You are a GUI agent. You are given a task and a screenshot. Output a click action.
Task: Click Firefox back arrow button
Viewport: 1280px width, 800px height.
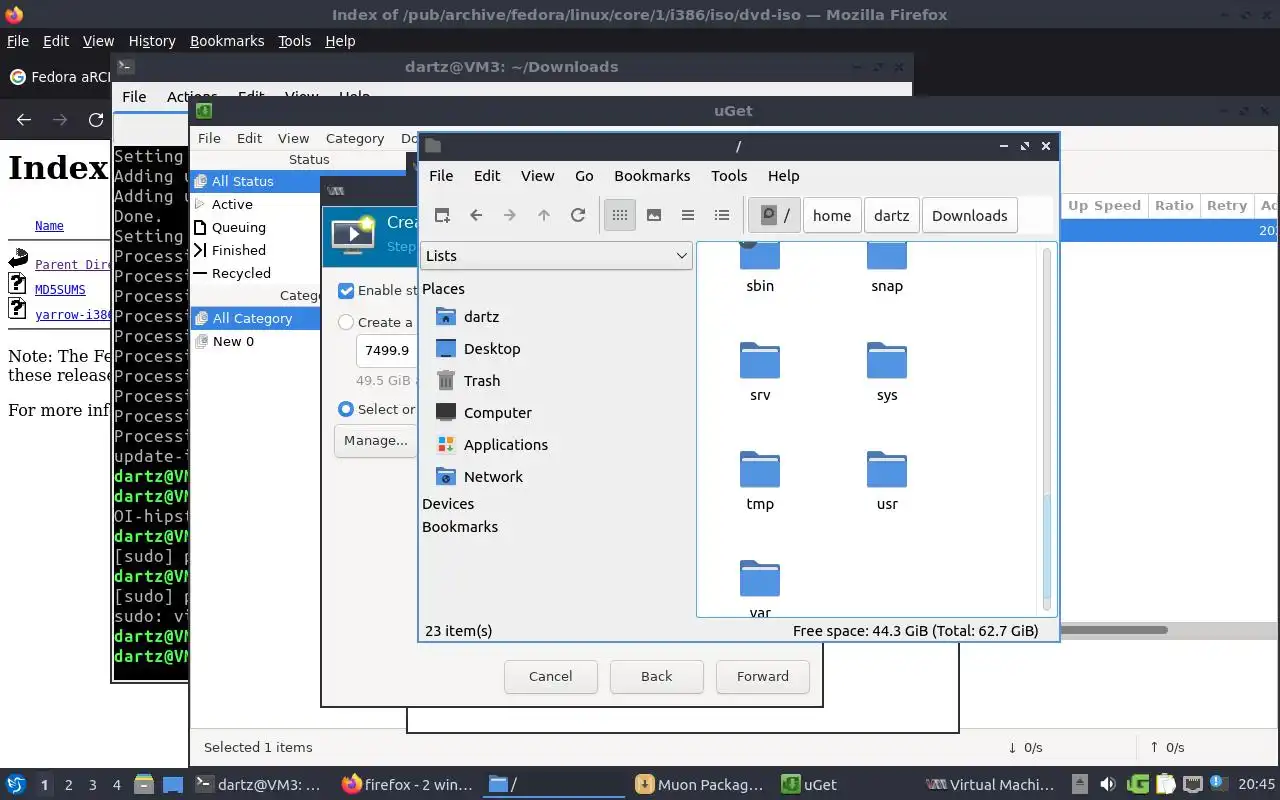tap(24, 119)
